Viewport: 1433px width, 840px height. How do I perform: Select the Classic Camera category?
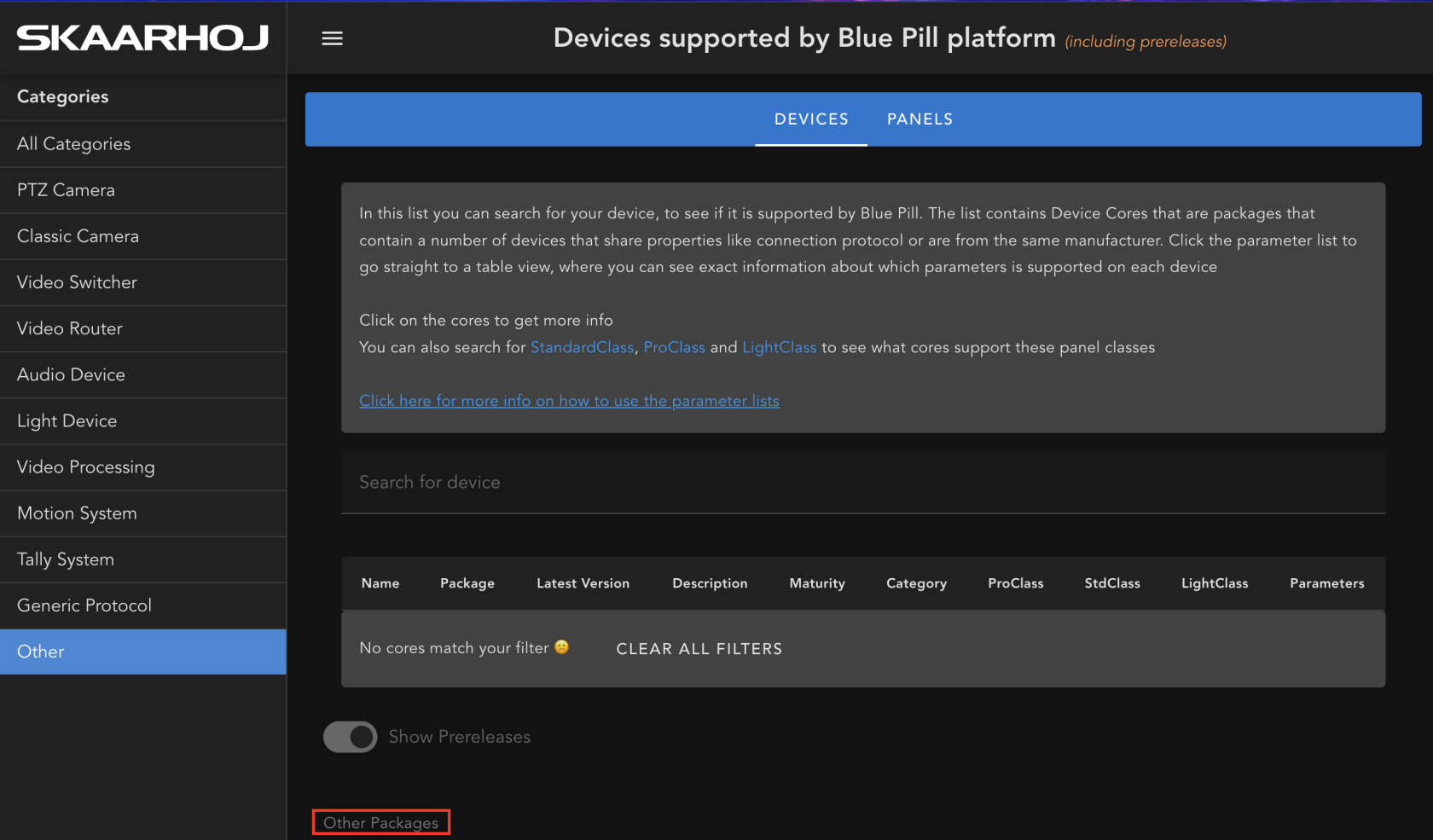pos(143,236)
